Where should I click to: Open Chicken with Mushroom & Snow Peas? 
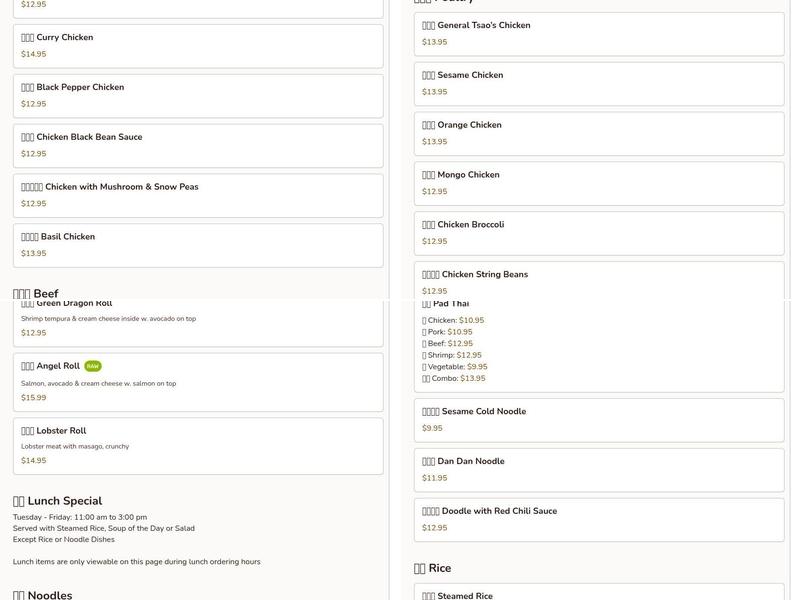198,196
